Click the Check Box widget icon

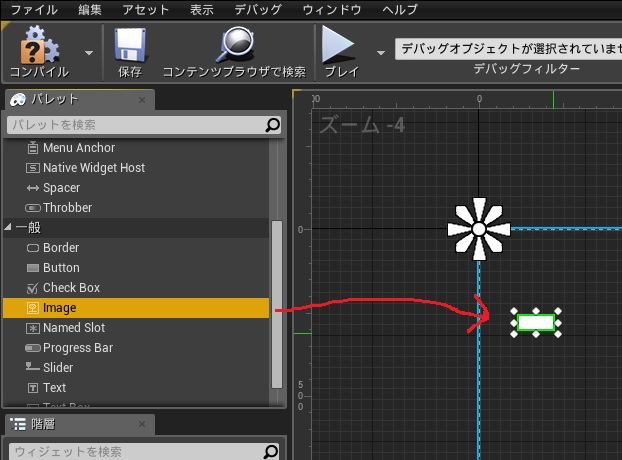(x=33, y=288)
